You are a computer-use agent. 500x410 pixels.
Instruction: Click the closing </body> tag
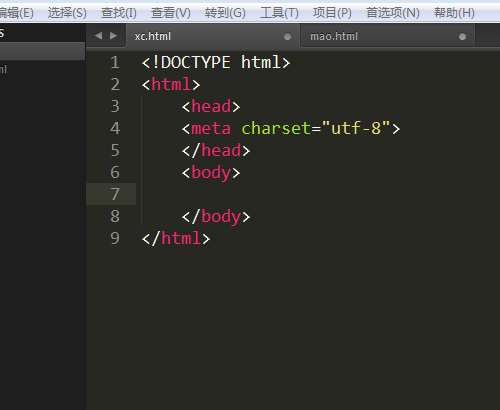coord(216,217)
